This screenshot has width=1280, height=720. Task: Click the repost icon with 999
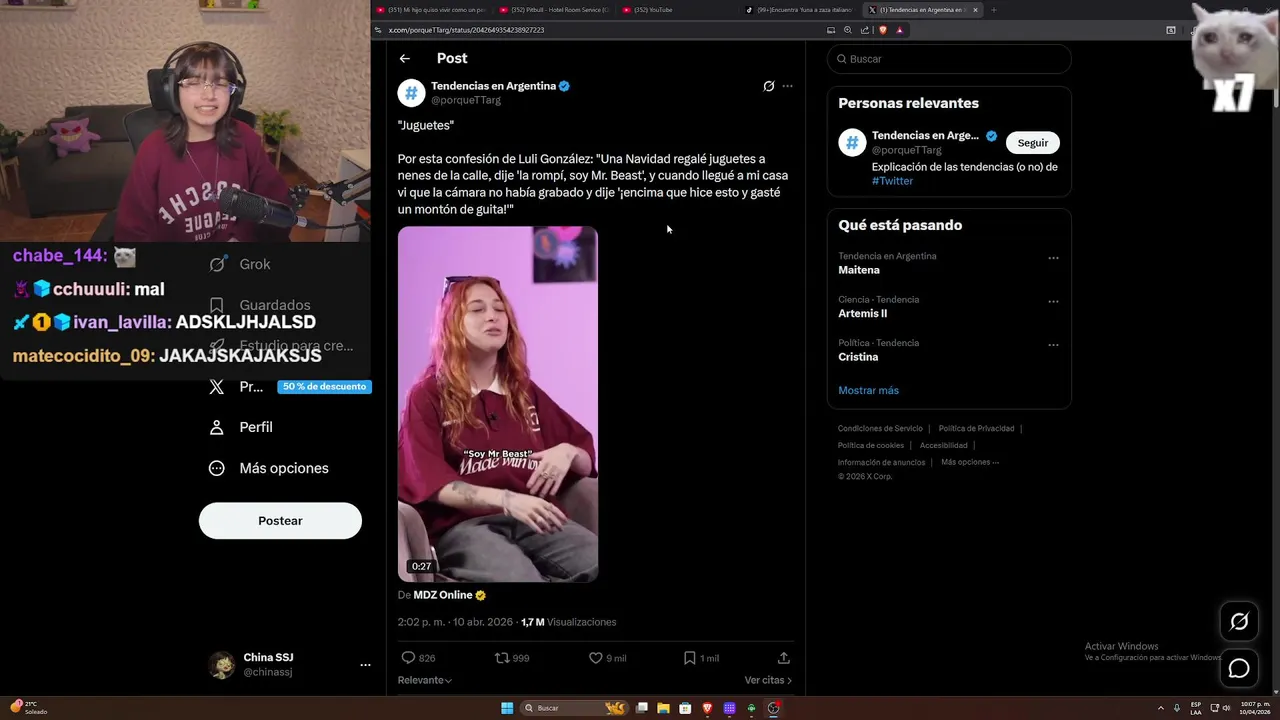click(x=502, y=658)
